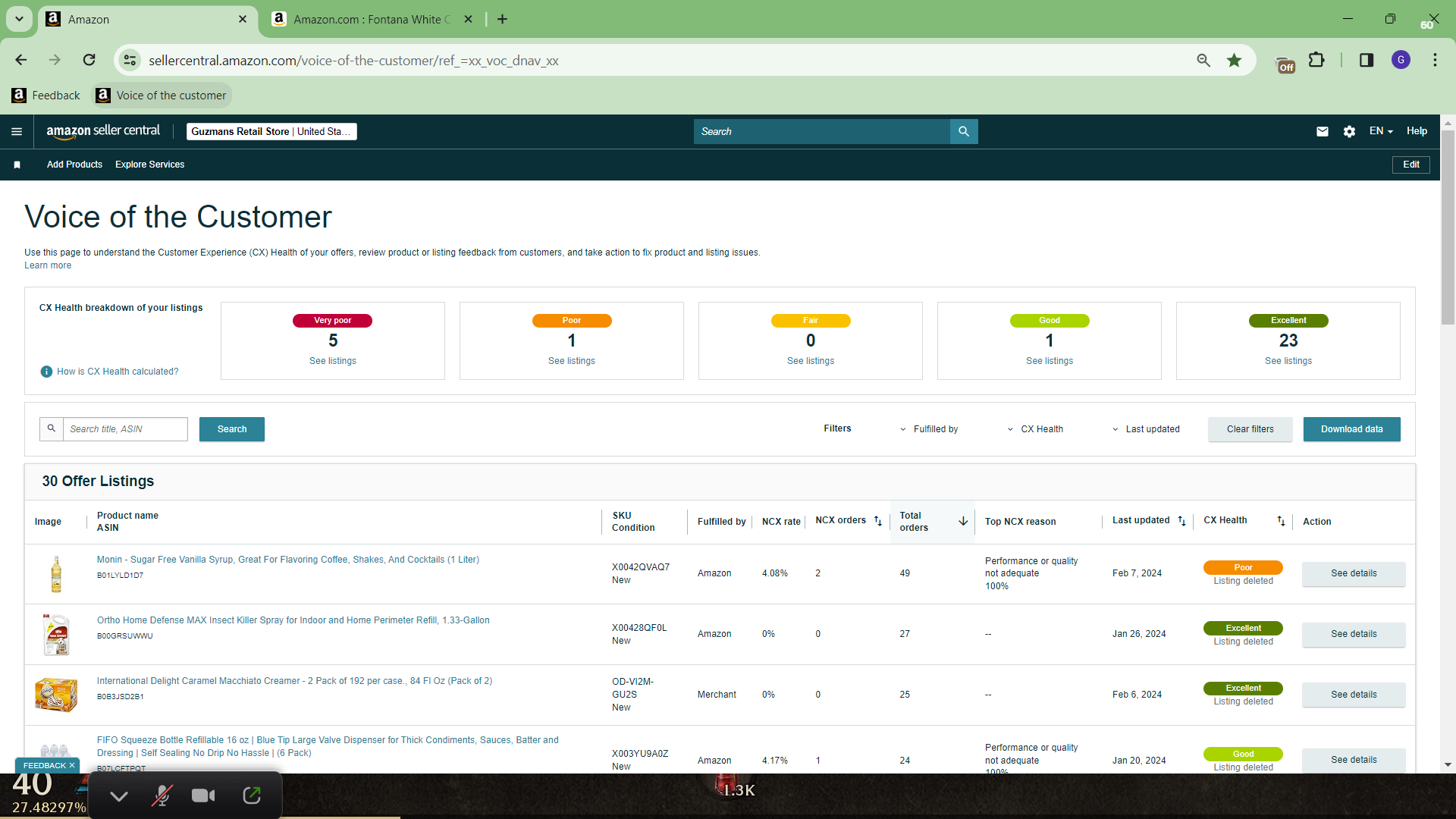Screen dimensions: 1456x819
Task: Click the listing Search button
Action: coord(232,429)
